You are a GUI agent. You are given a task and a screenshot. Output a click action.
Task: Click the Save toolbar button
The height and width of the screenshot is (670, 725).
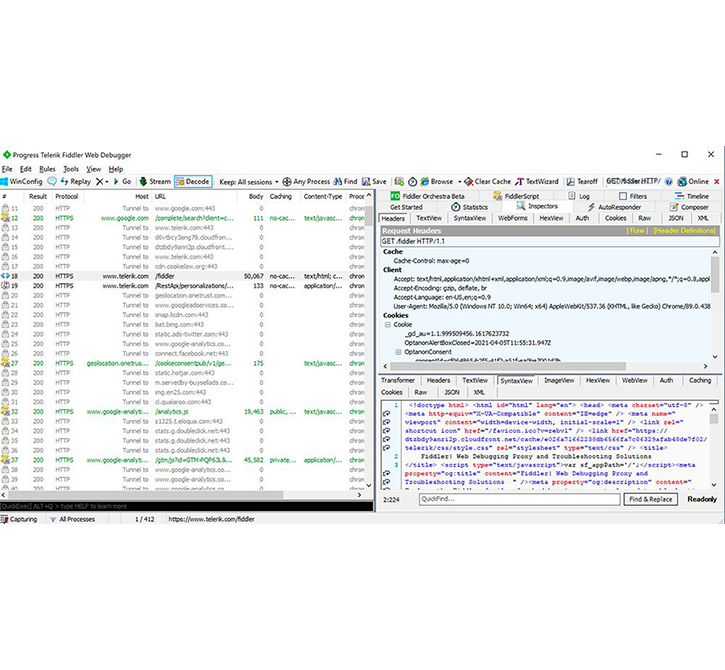coord(374,182)
